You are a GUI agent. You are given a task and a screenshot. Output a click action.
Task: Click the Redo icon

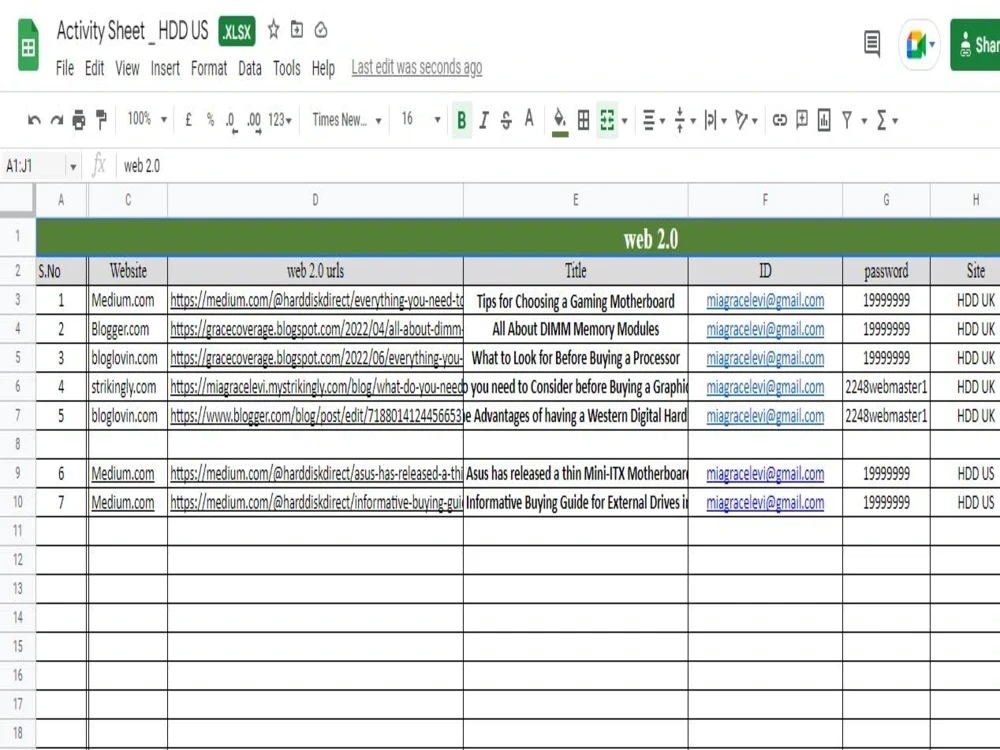pyautogui.click(x=57, y=120)
